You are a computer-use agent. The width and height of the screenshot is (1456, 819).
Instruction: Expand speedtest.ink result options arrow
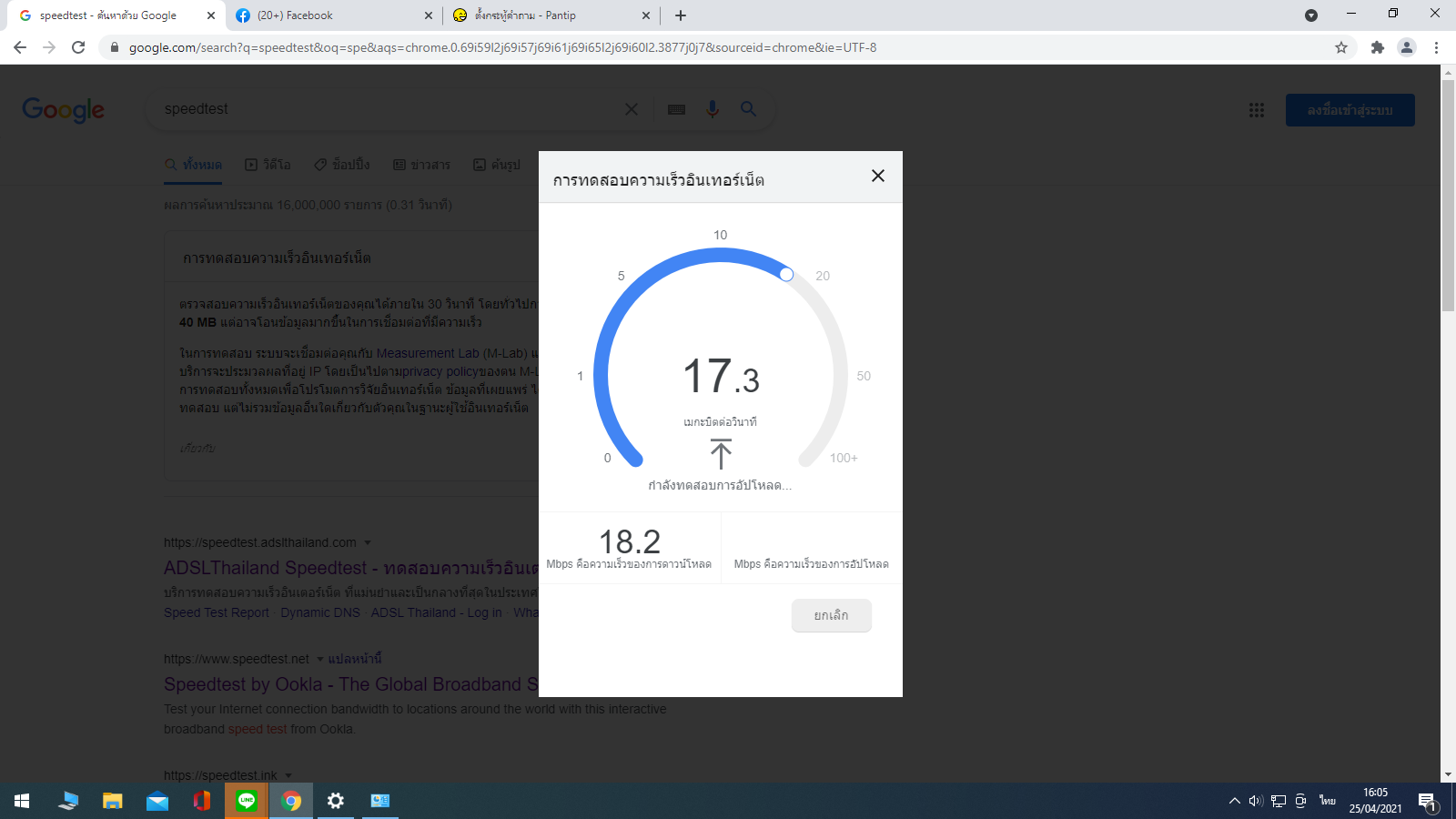pyautogui.click(x=288, y=775)
